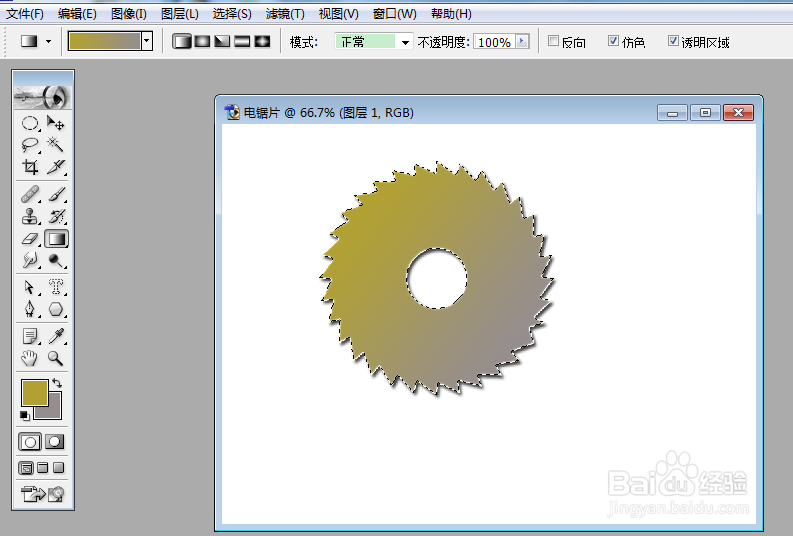Select the Hand tool
This screenshot has width=793, height=536.
tap(30, 359)
